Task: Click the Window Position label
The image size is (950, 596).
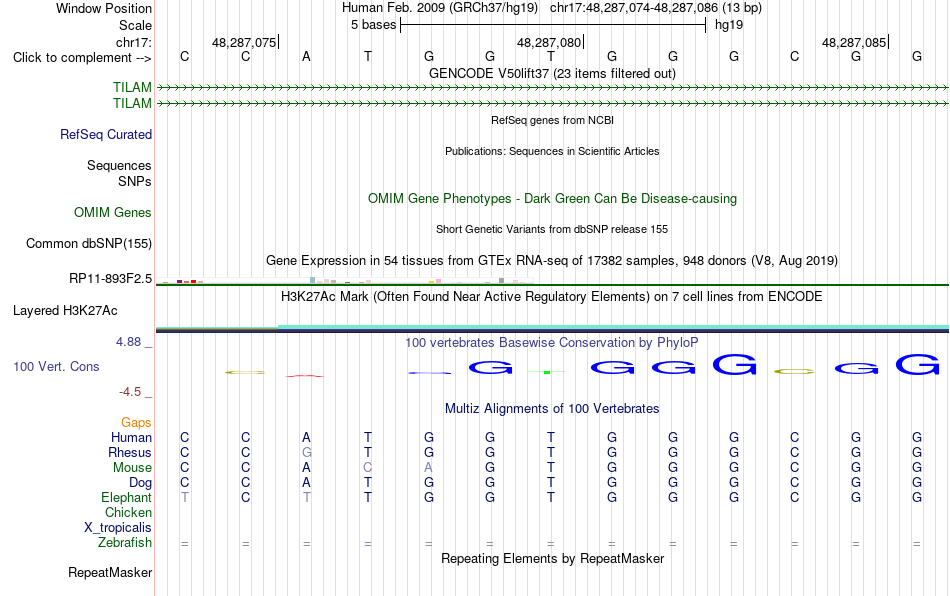Action: point(104,8)
